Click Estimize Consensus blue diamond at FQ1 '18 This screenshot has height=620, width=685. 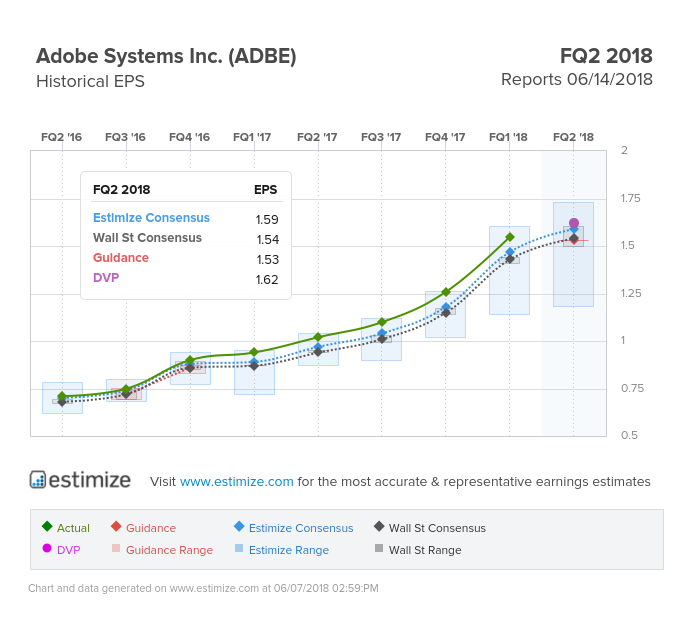[509, 252]
